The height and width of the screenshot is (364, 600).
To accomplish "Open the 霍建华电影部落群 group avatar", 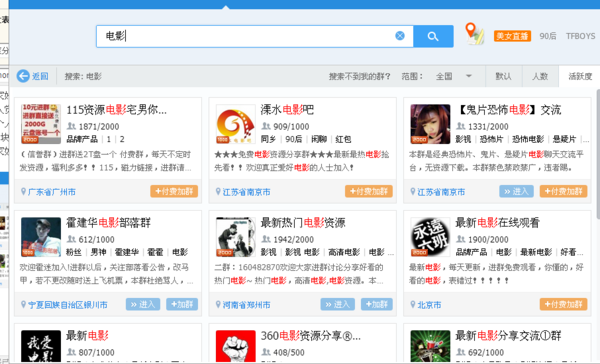I will point(41,237).
